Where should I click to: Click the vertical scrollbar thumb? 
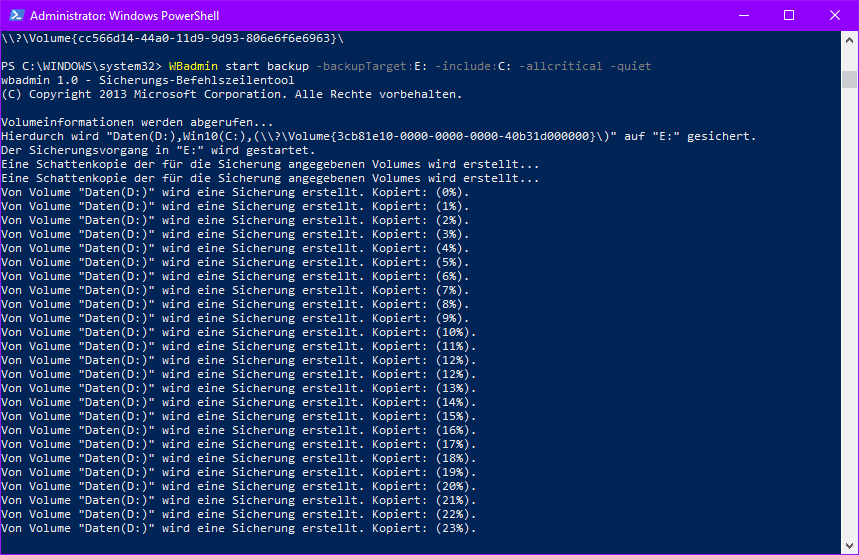click(849, 79)
